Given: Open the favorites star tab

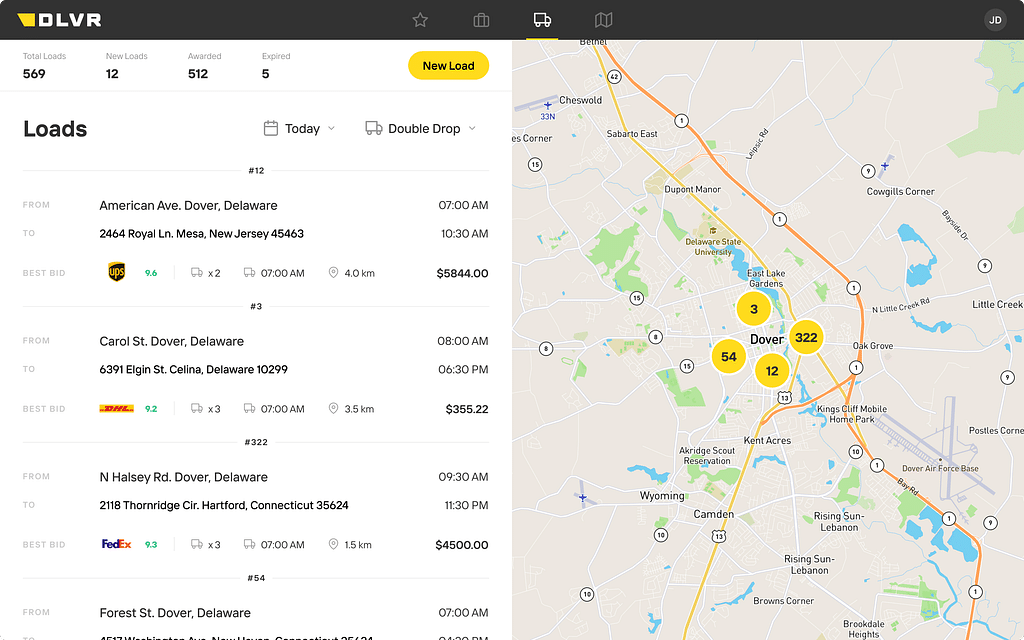Looking at the screenshot, I should (420, 20).
